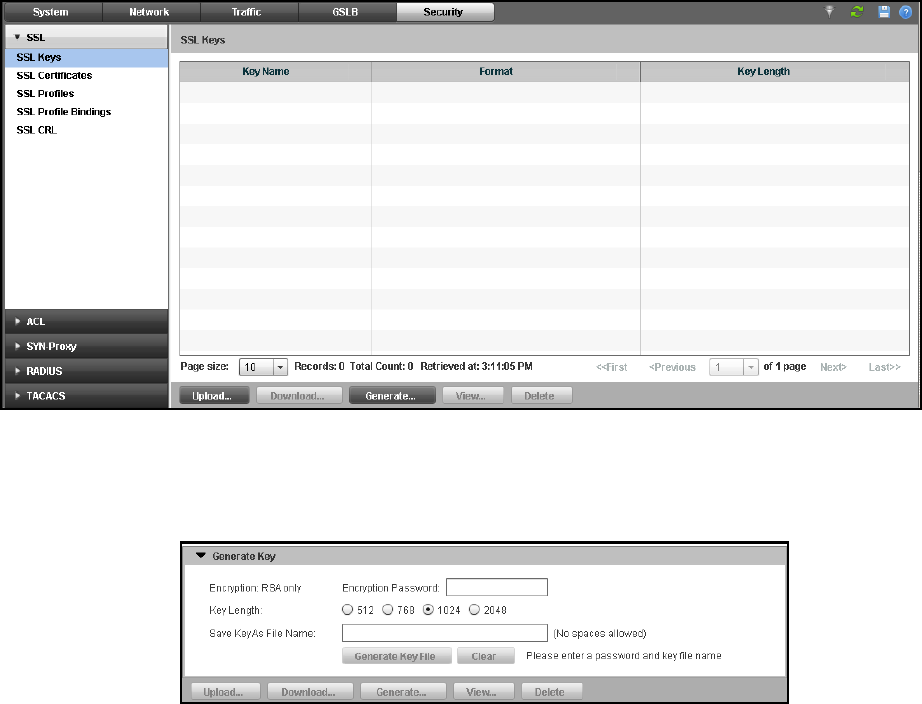Image resolution: width=922 pixels, height=704 pixels.
Task: Expand the TACACS section
Action: (86, 396)
